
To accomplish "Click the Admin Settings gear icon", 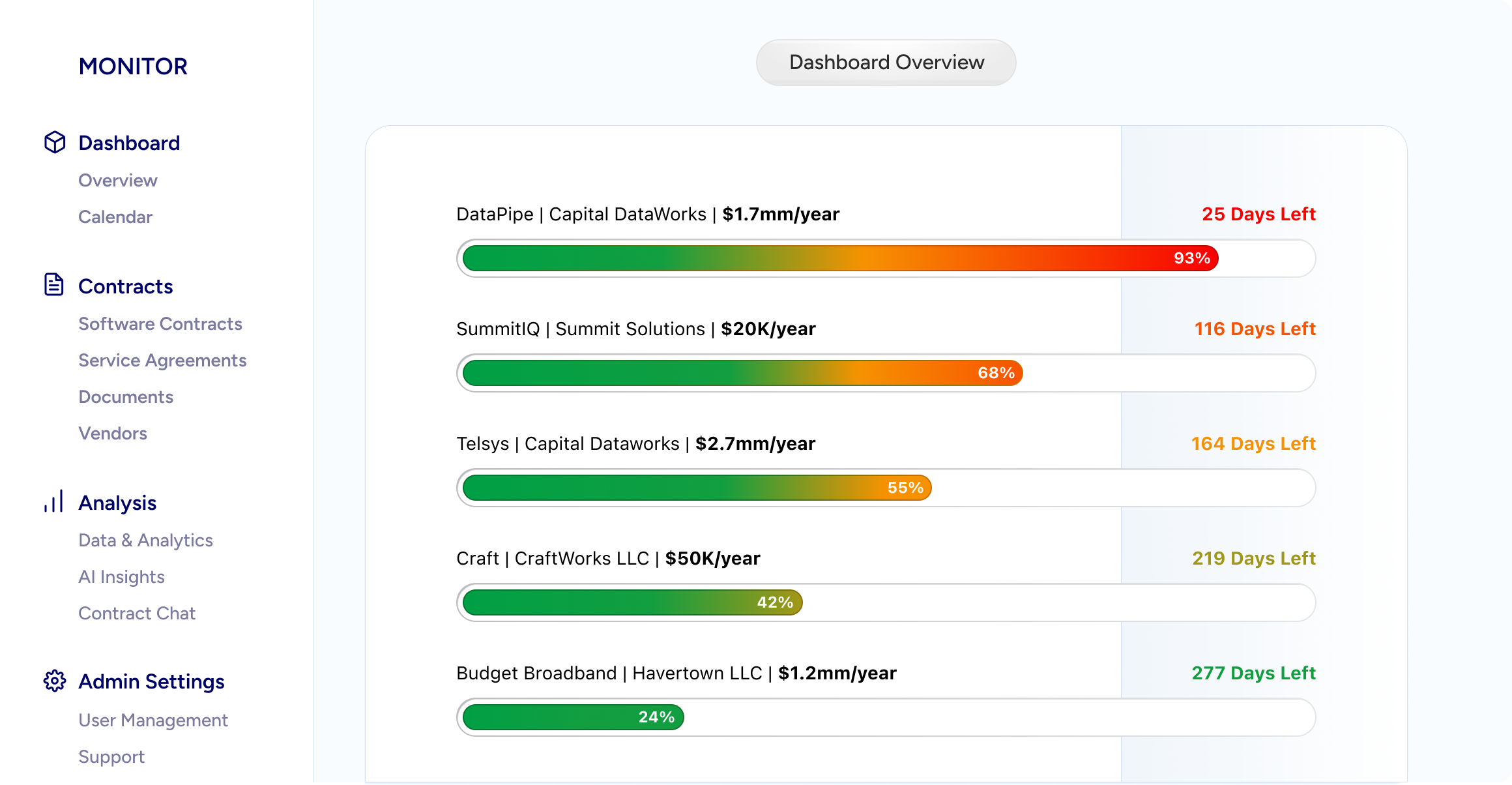I will point(55,681).
